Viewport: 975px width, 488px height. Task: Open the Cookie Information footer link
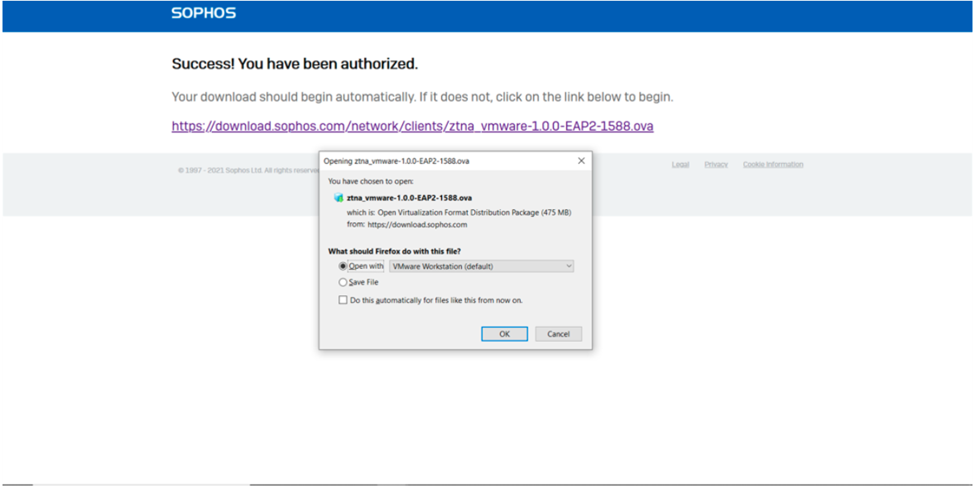click(x=773, y=165)
